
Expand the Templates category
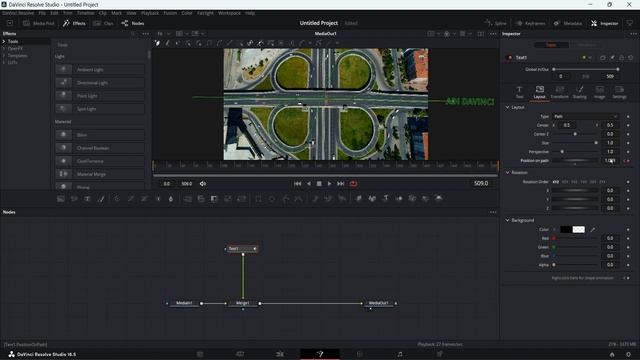pyautogui.click(x=4, y=56)
